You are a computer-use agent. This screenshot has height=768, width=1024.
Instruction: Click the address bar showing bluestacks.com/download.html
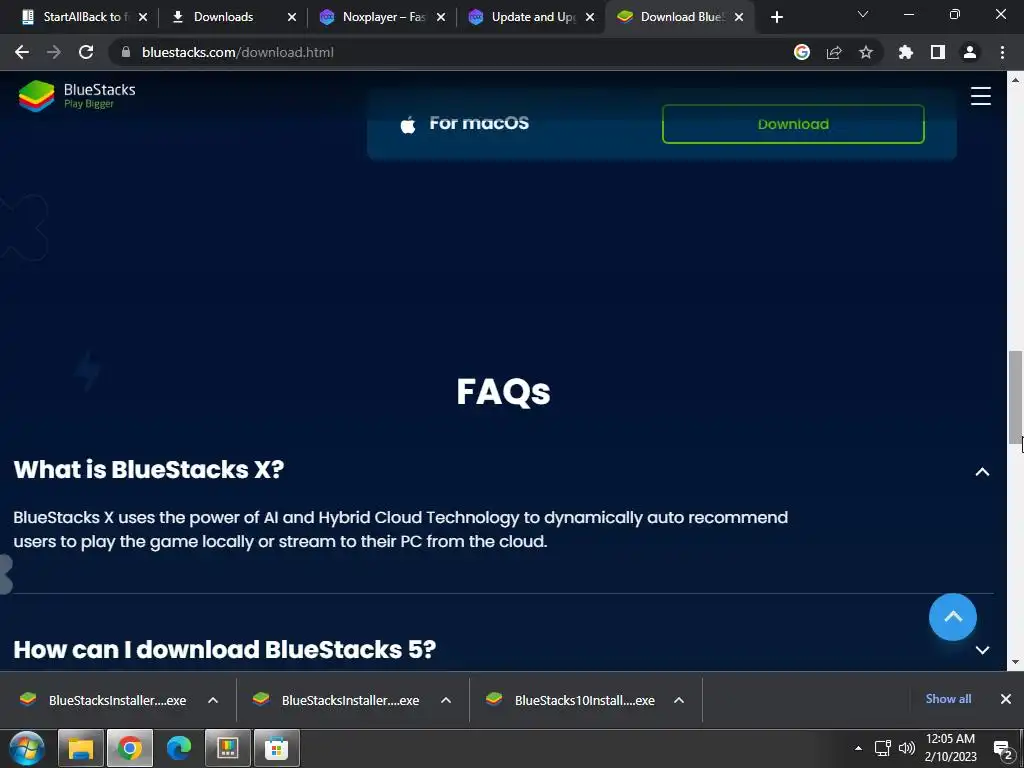click(x=451, y=52)
